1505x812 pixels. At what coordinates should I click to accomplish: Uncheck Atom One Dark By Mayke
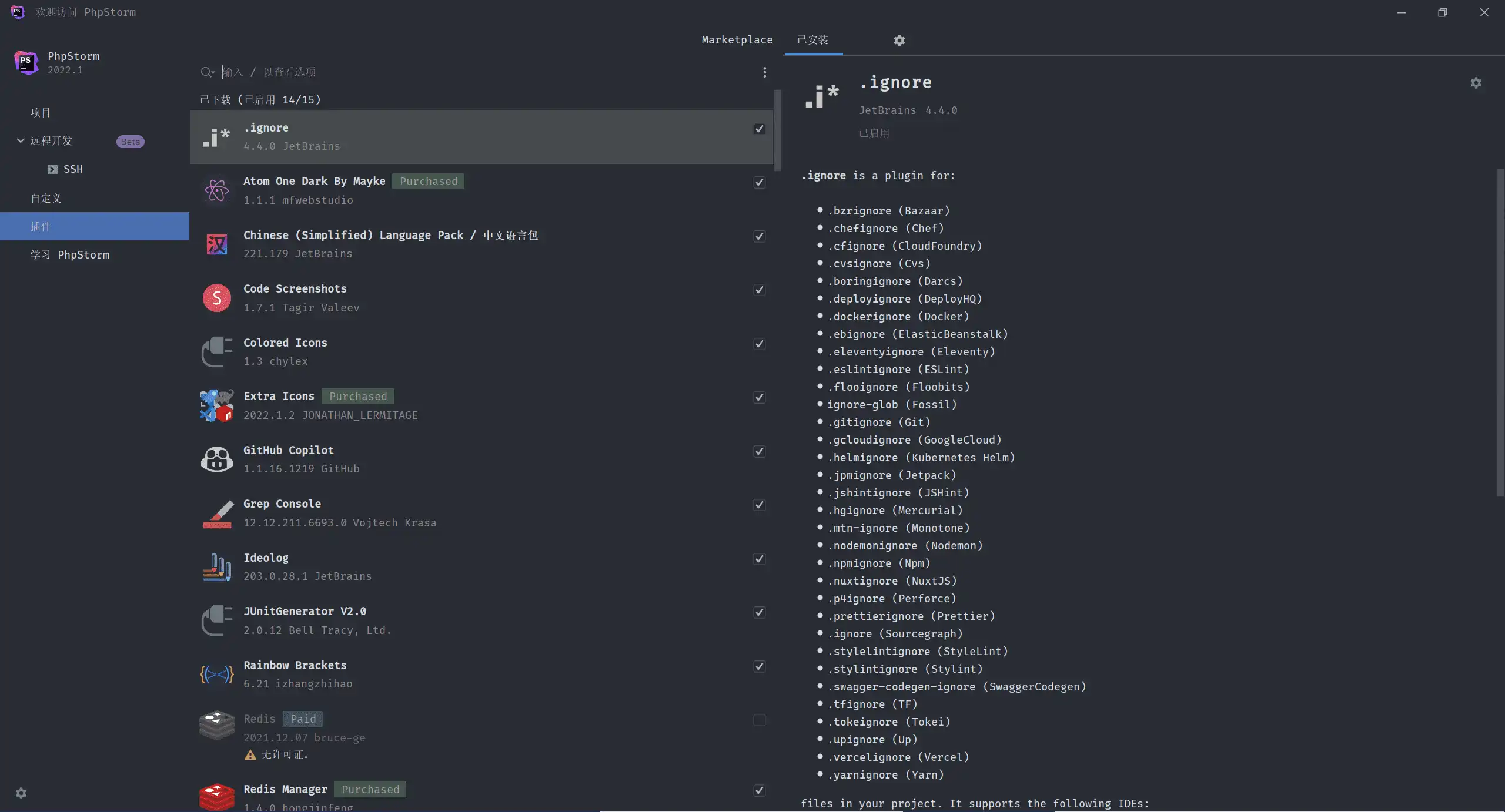[x=760, y=182]
